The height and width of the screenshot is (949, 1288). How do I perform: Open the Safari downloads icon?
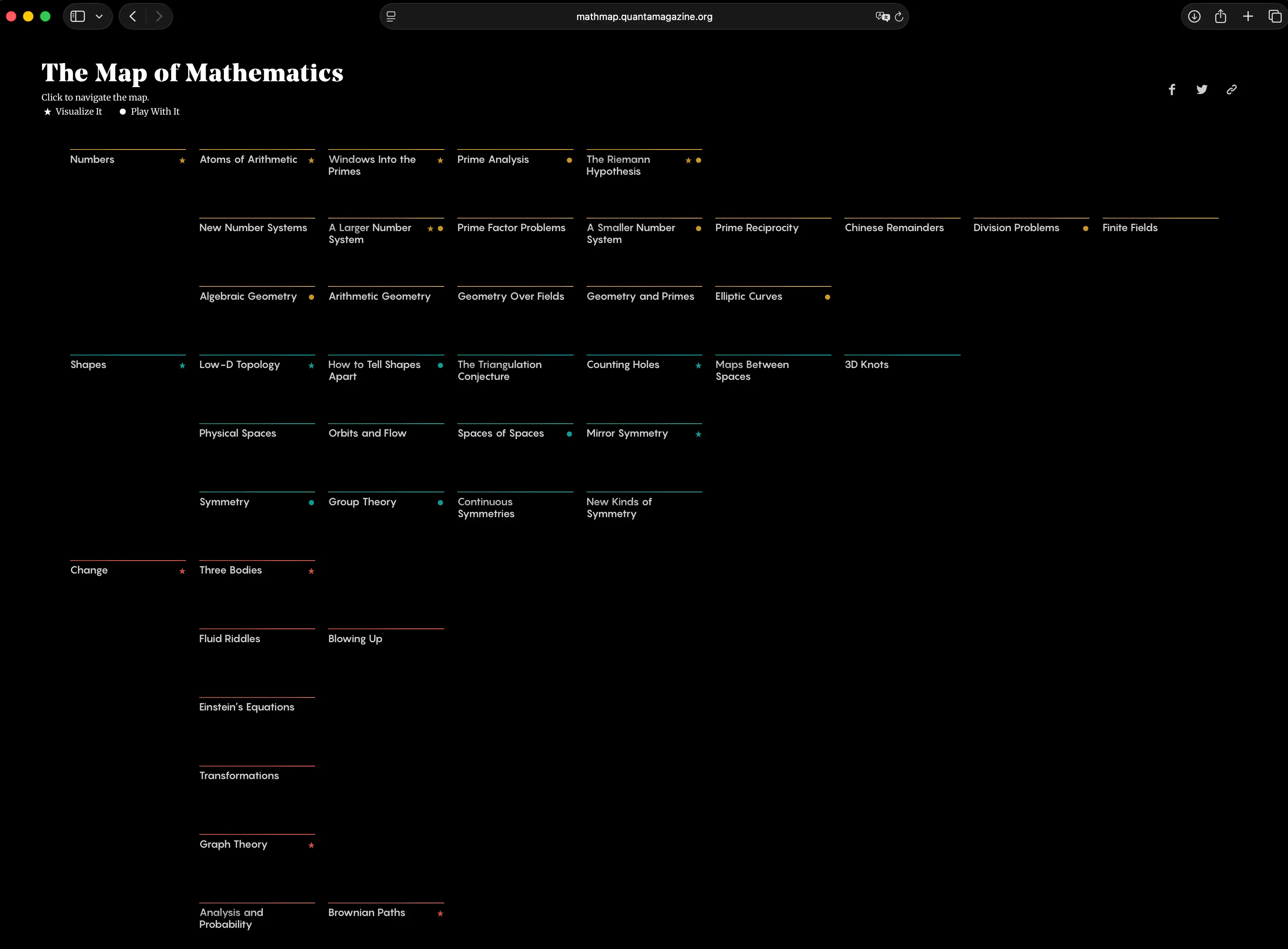pyautogui.click(x=1194, y=17)
